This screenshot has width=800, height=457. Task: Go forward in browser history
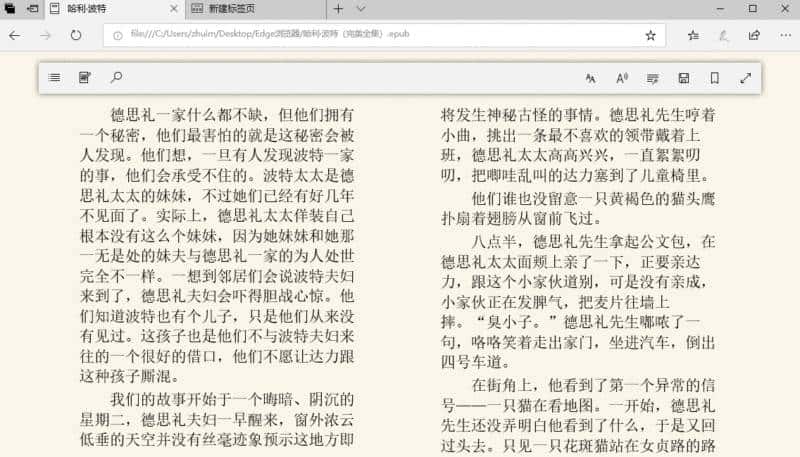45,35
